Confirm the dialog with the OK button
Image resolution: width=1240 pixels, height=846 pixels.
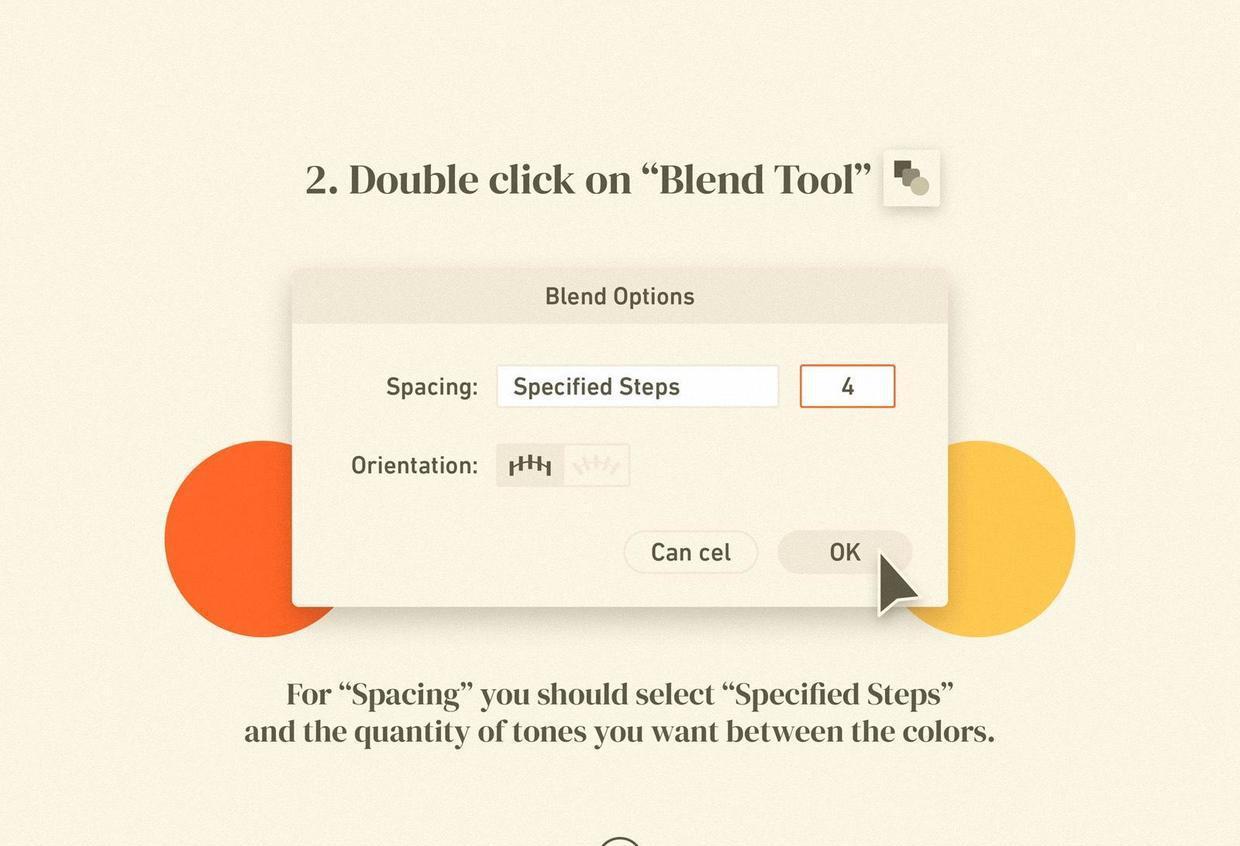pyautogui.click(x=845, y=552)
